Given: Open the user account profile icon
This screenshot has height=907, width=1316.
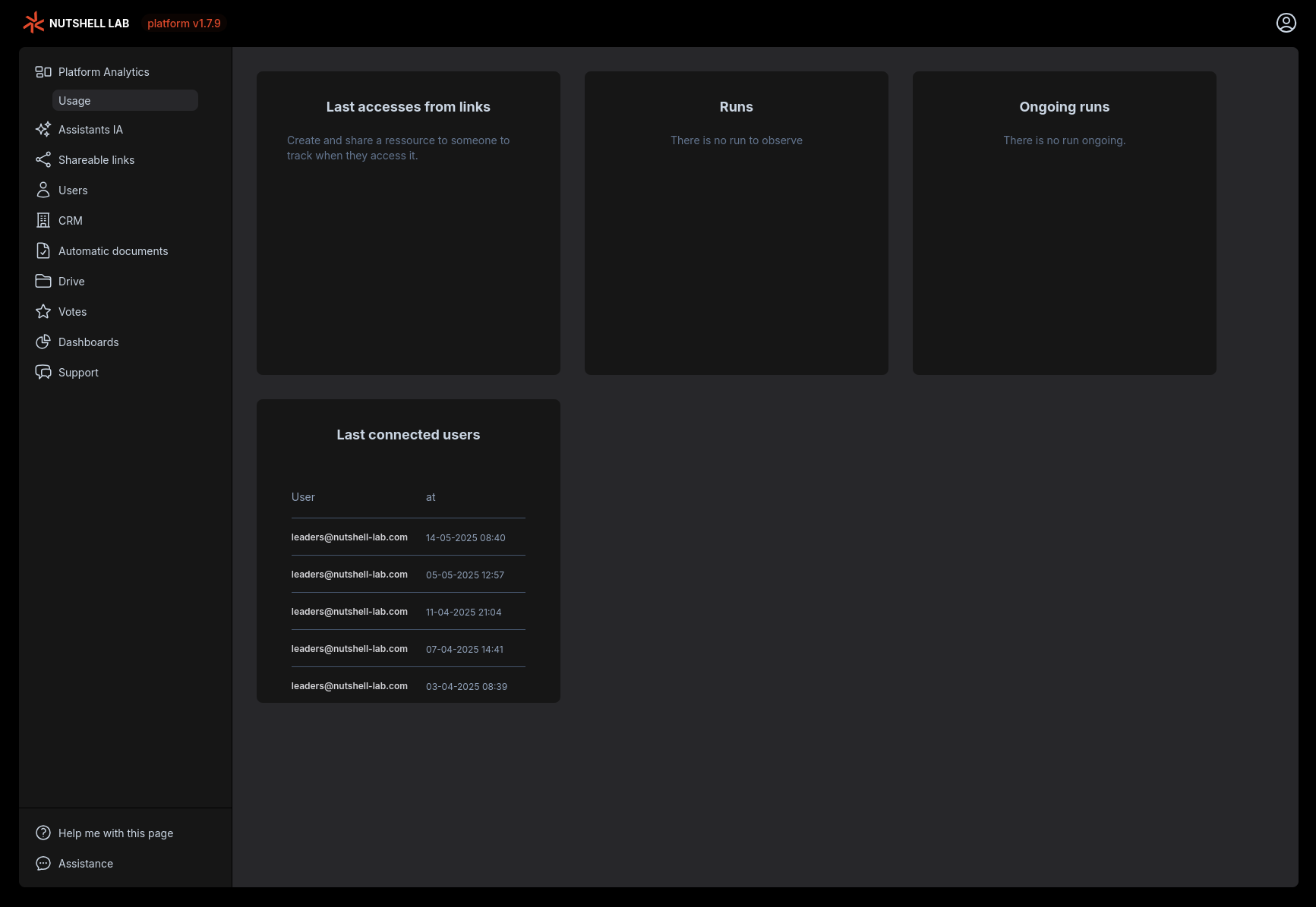Looking at the screenshot, I should point(1286,23).
